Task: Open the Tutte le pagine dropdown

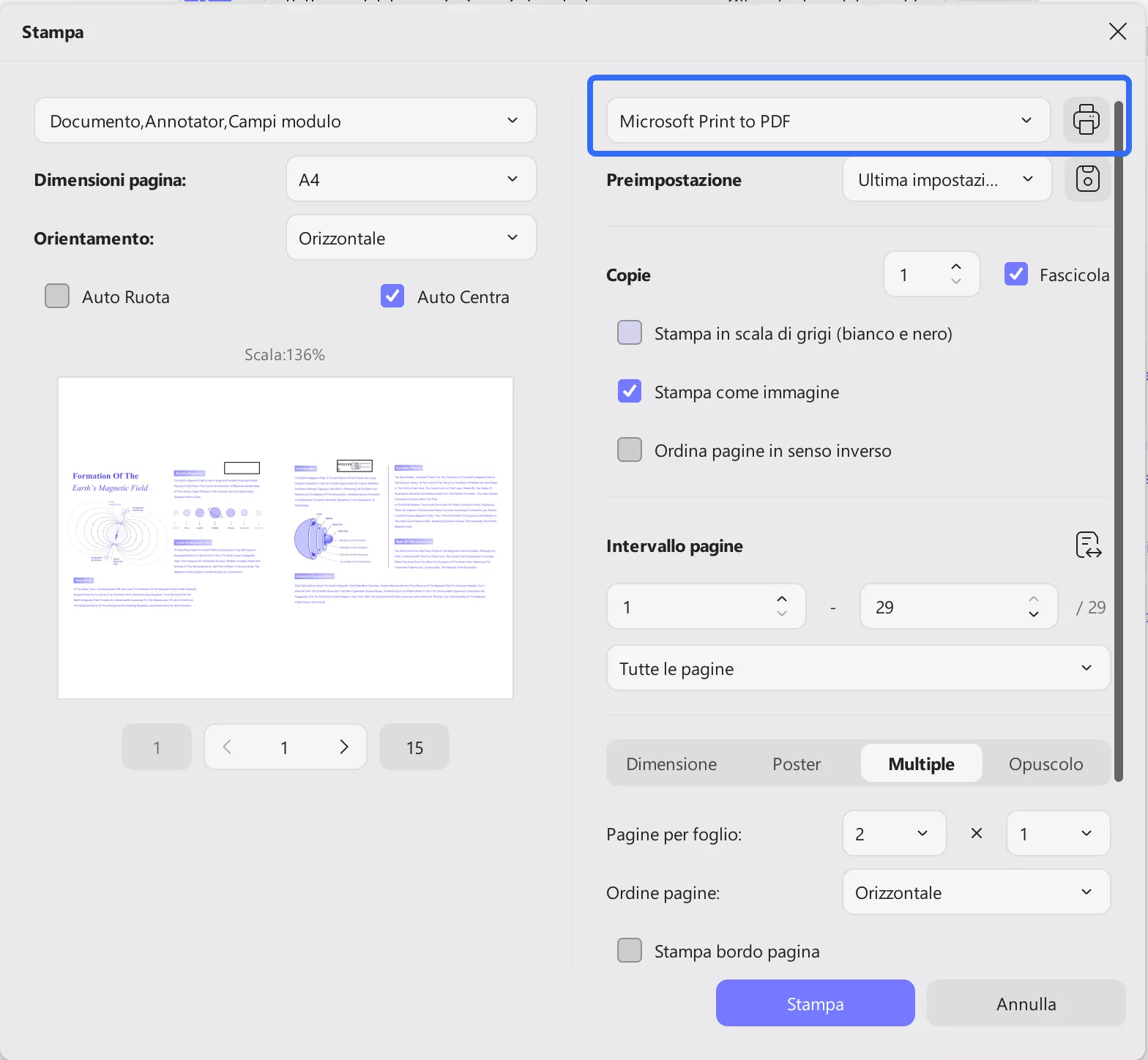Action: [858, 668]
